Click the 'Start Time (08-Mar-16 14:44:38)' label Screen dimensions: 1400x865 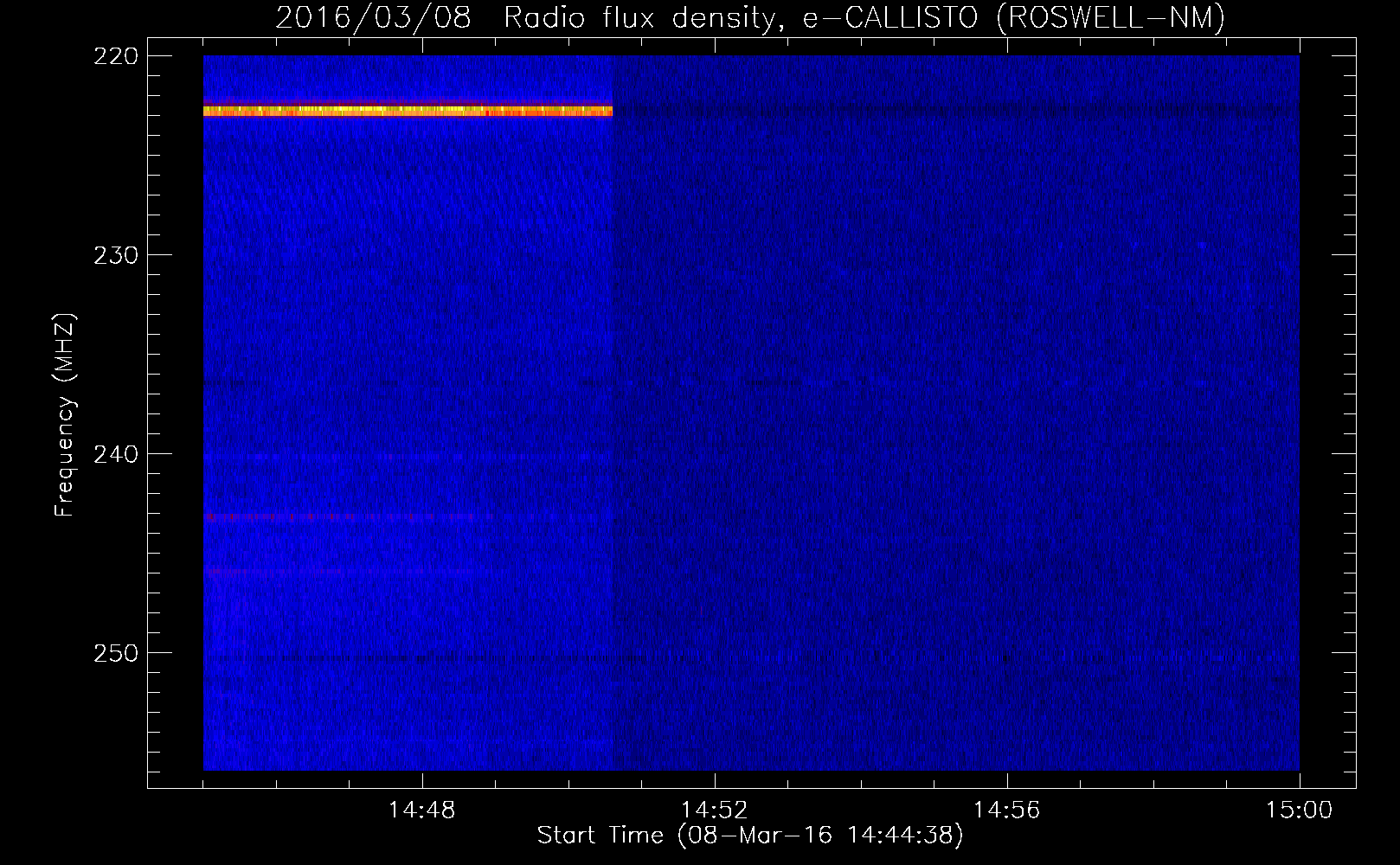point(750,836)
